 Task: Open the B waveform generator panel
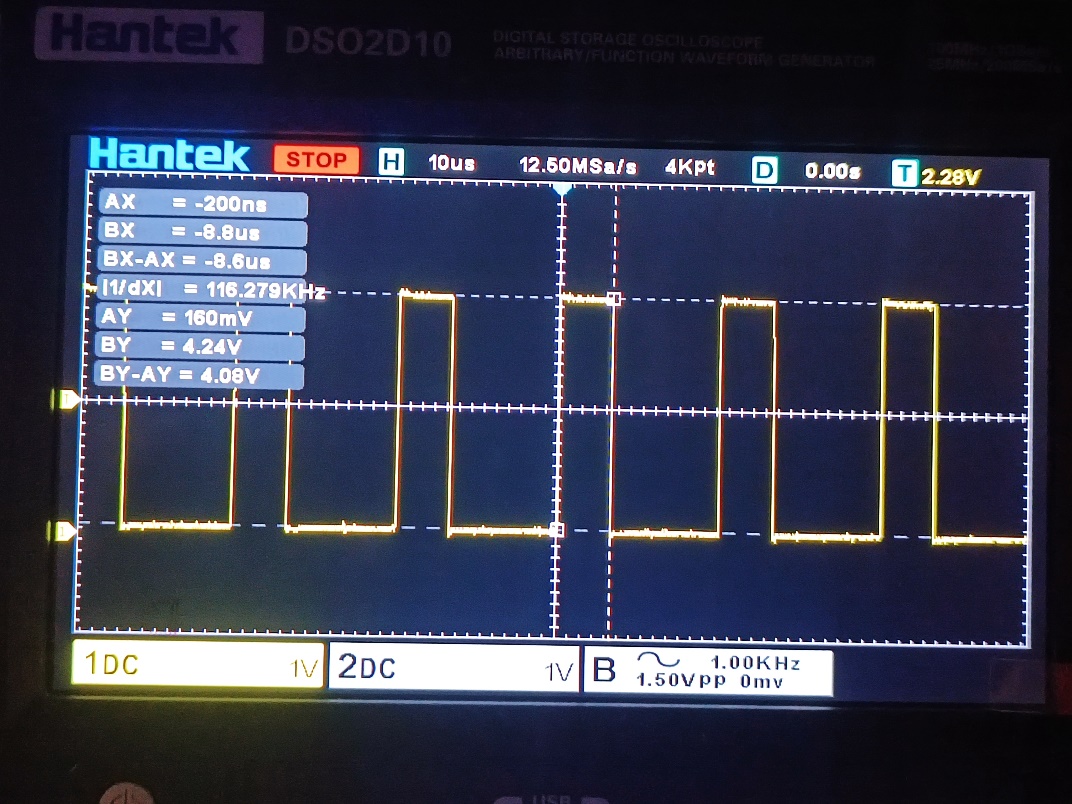coord(708,672)
